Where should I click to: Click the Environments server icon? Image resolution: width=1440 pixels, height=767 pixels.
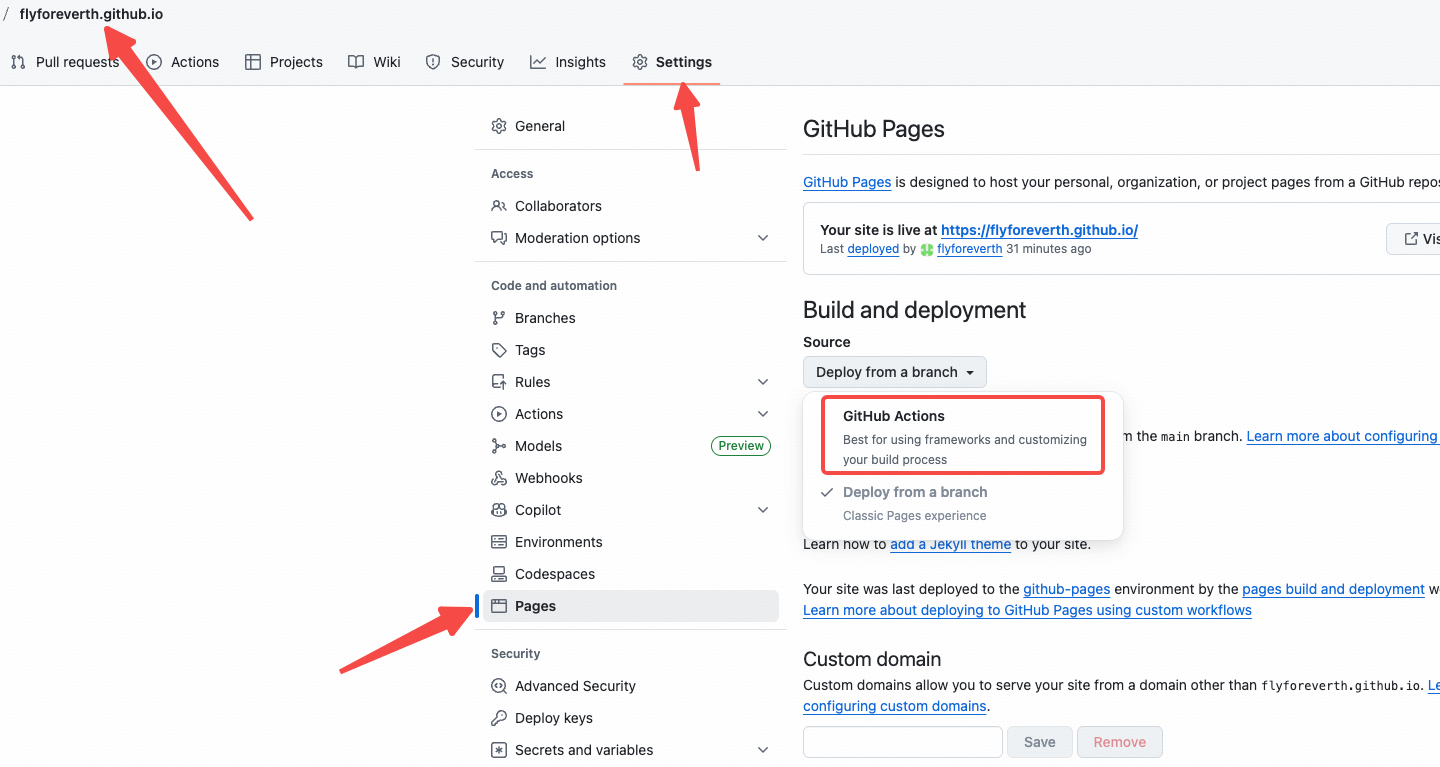coord(499,542)
